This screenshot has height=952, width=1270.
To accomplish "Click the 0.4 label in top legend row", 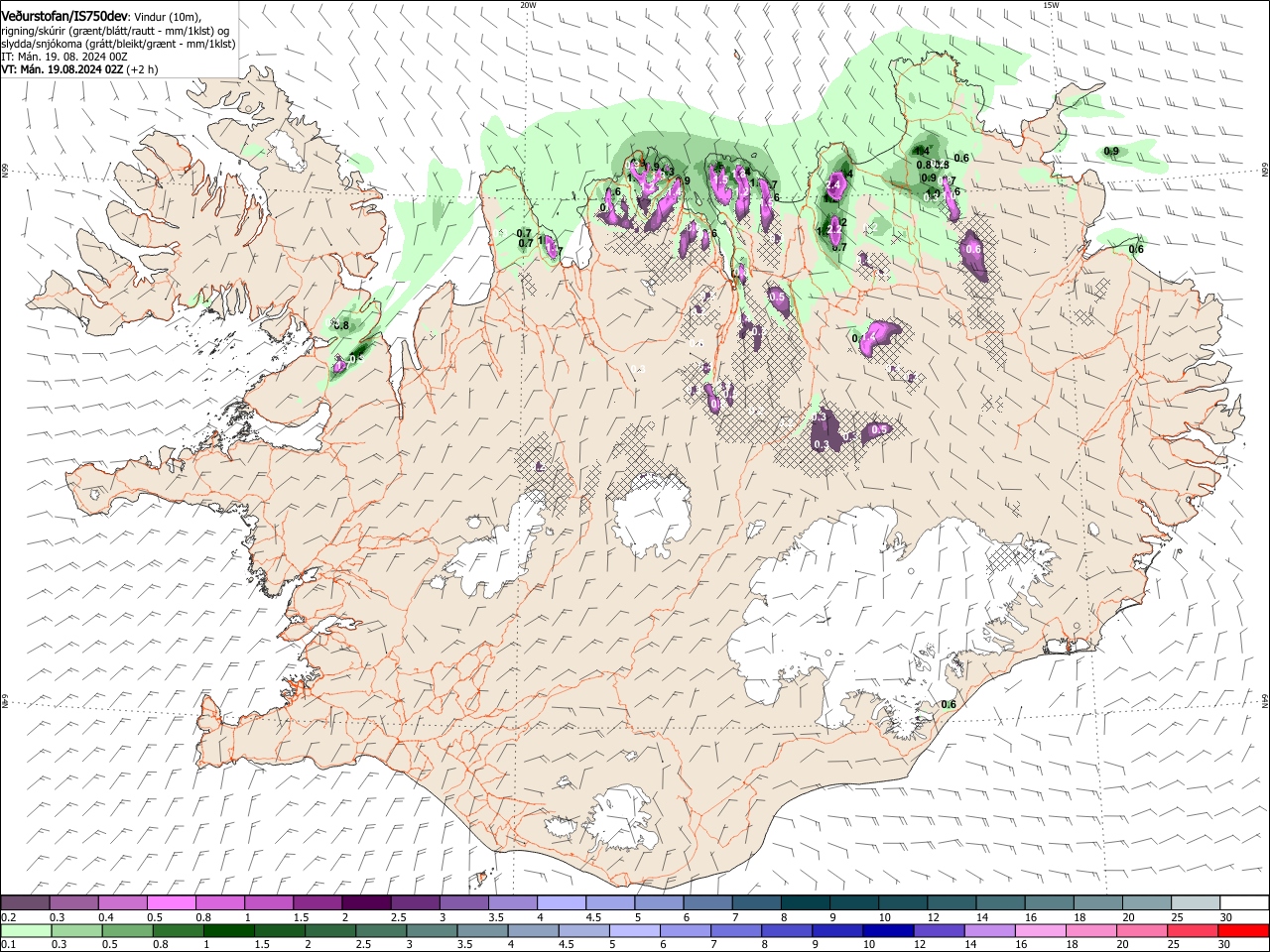I will coord(107,917).
